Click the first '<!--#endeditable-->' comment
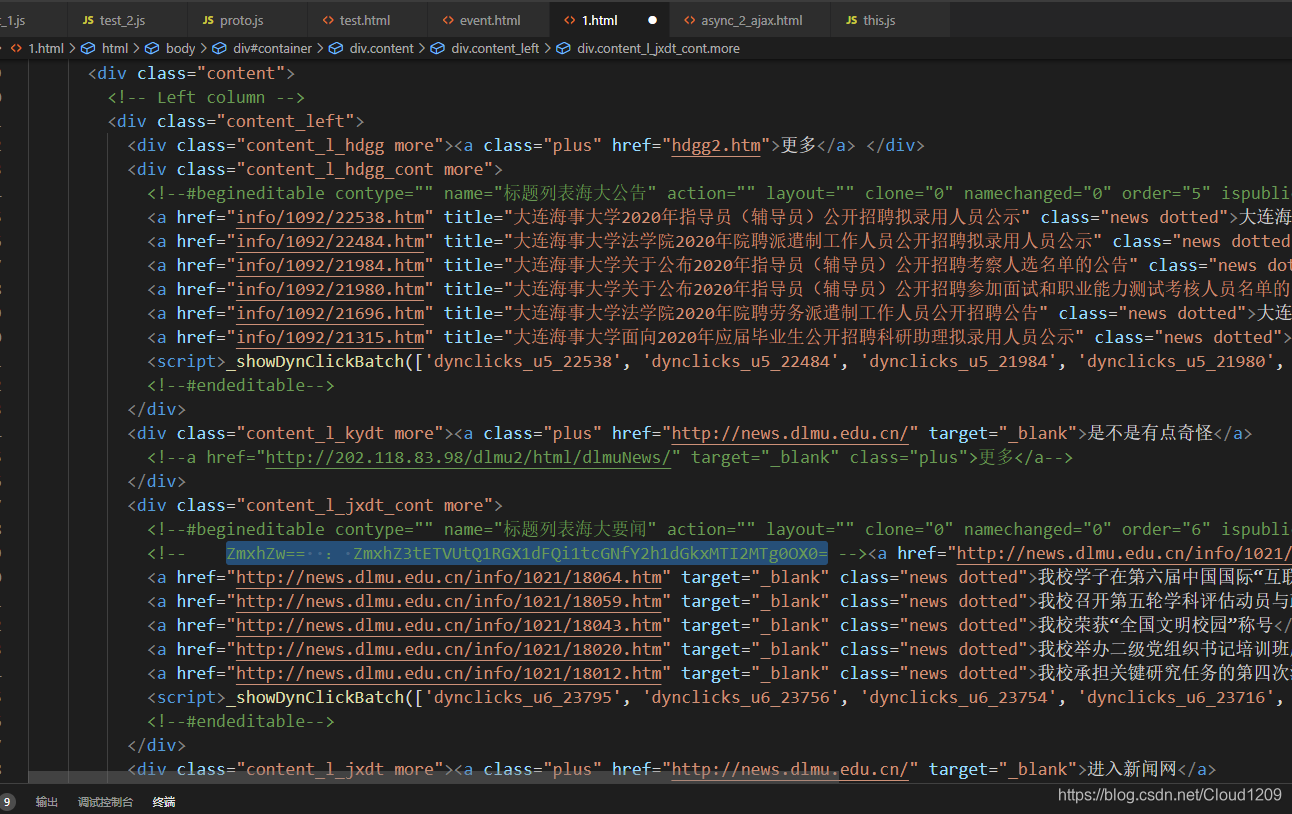The height and width of the screenshot is (814, 1292). point(241,386)
